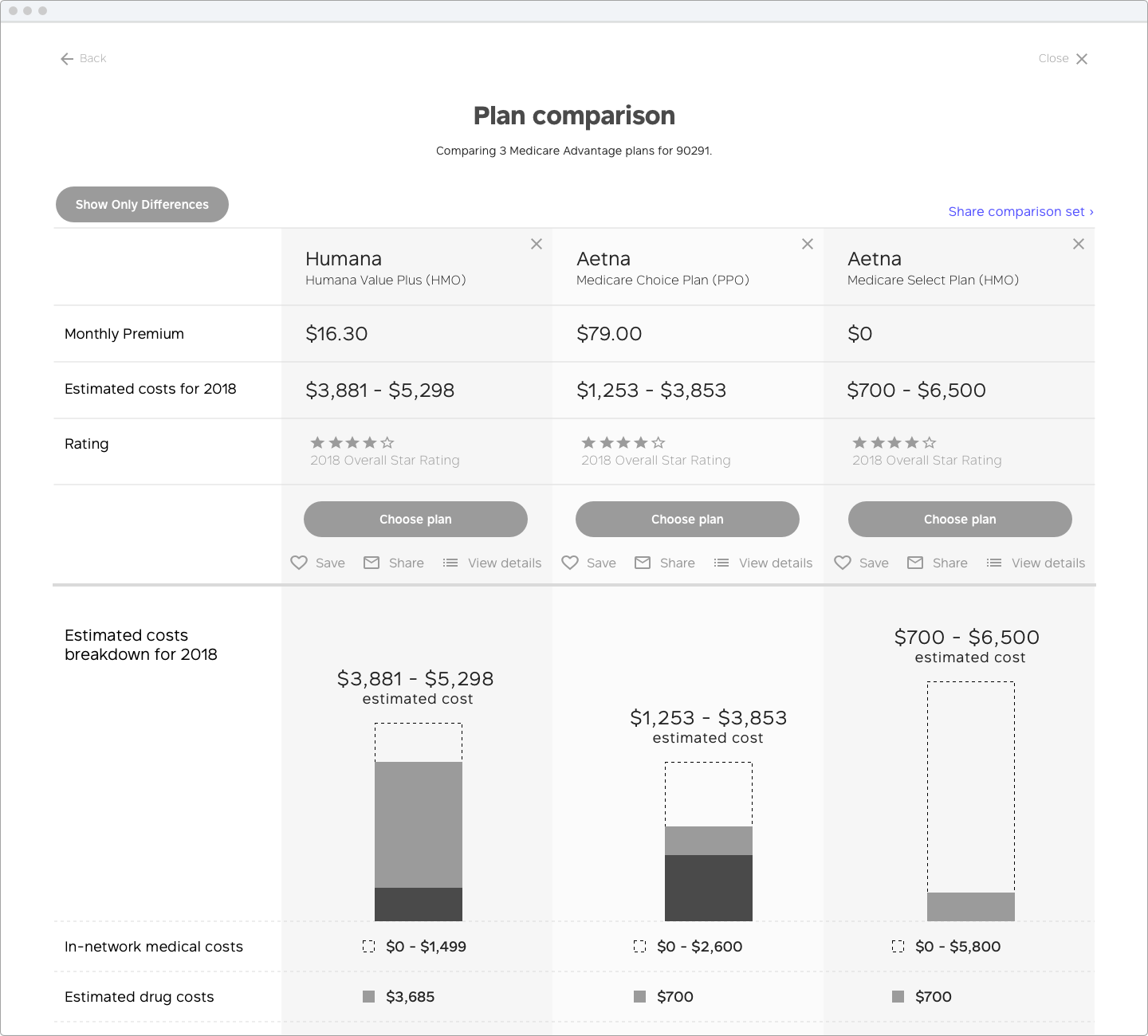
Task: Click Estimated drug costs row label
Action: [140, 997]
